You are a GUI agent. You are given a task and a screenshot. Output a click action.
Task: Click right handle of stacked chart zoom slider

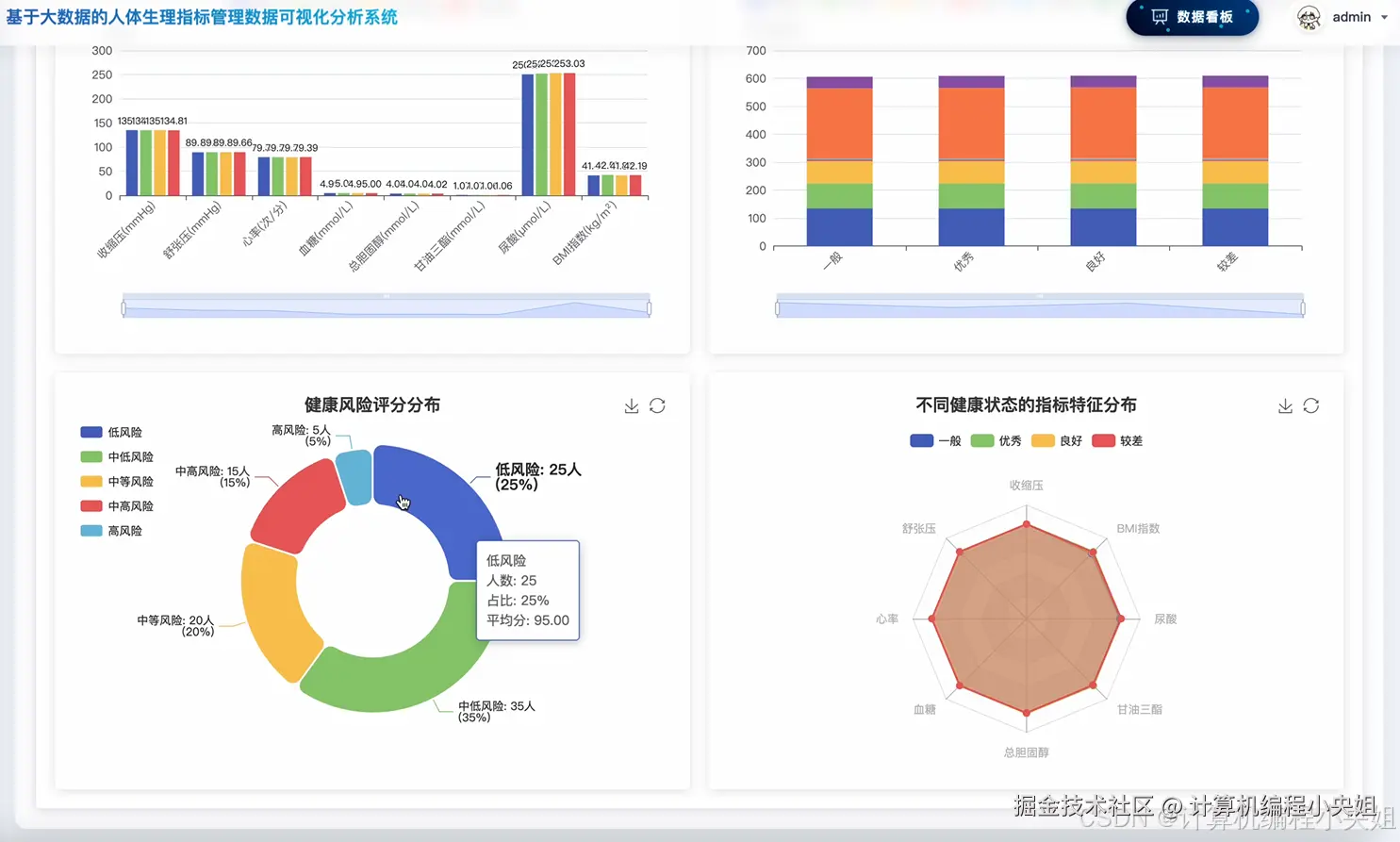tap(1304, 307)
